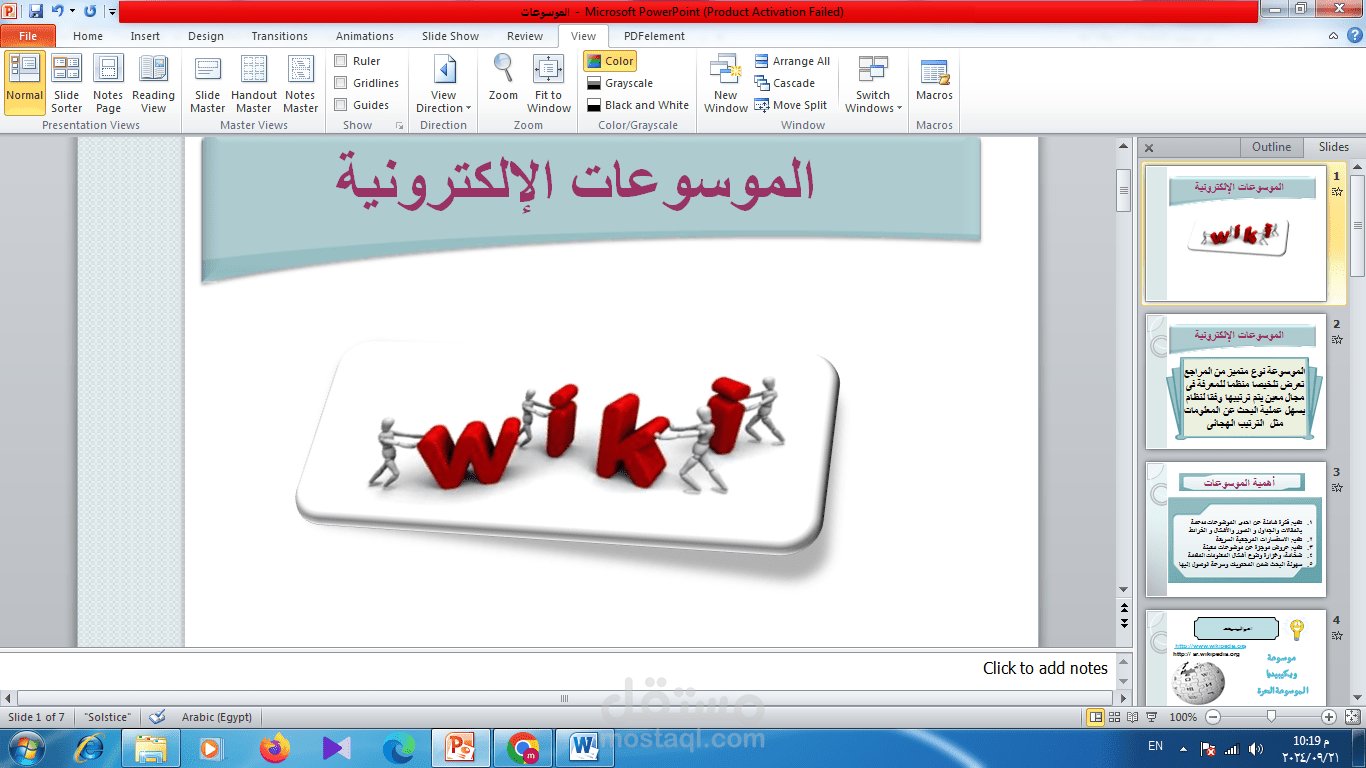Viewport: 1366px width, 768px height.
Task: Zoom in with the plus button
Action: click(x=1329, y=717)
